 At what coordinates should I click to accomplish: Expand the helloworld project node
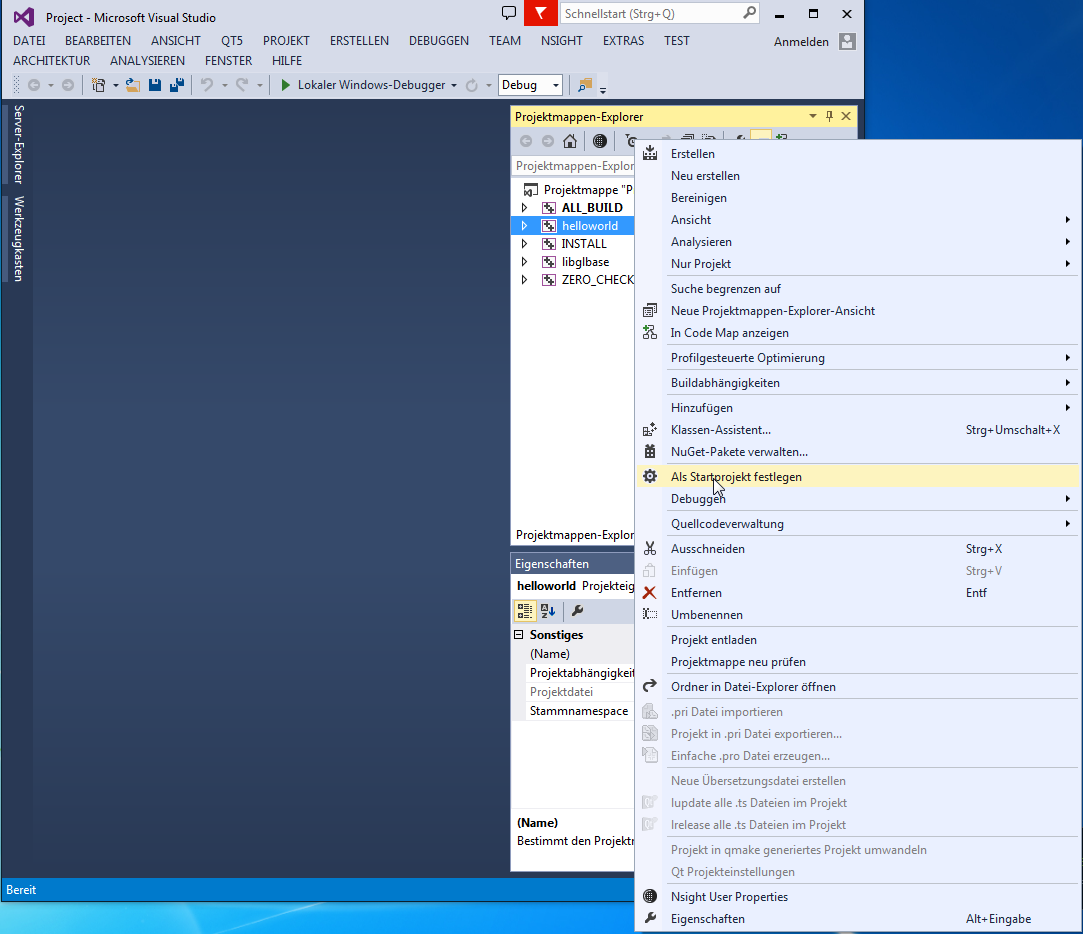(524, 226)
